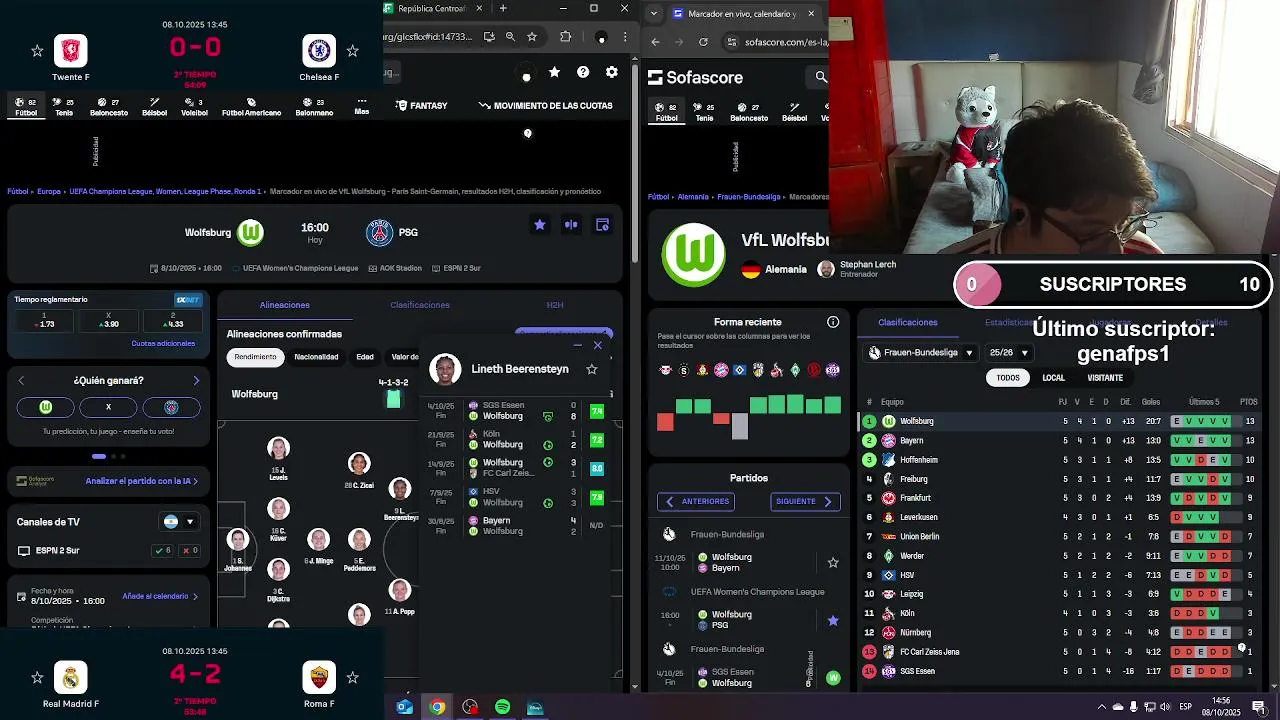Open the Fantasy section
Viewport: 1280px width, 720px height.
coord(422,105)
